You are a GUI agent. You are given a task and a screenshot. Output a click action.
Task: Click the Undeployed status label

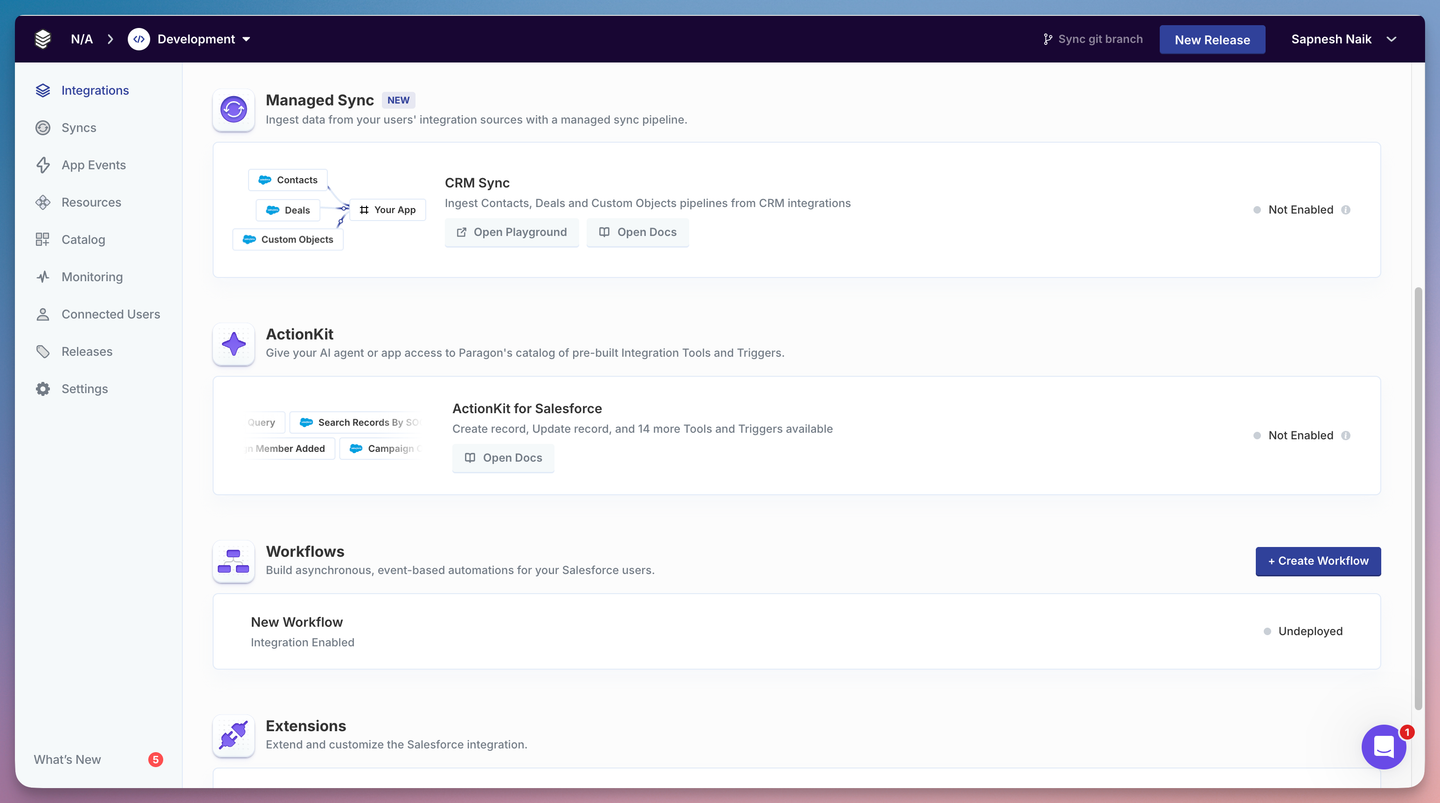click(x=1310, y=632)
